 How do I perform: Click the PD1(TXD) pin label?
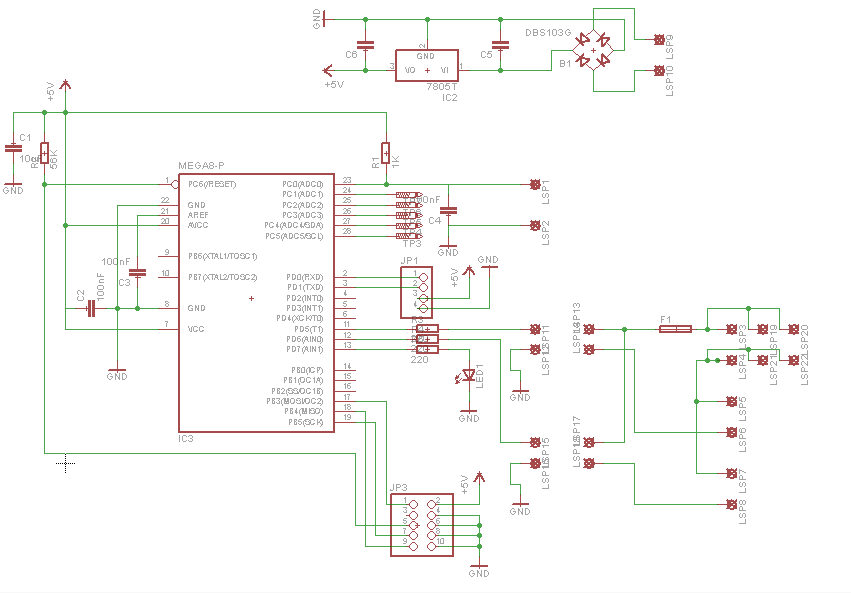coord(304,288)
